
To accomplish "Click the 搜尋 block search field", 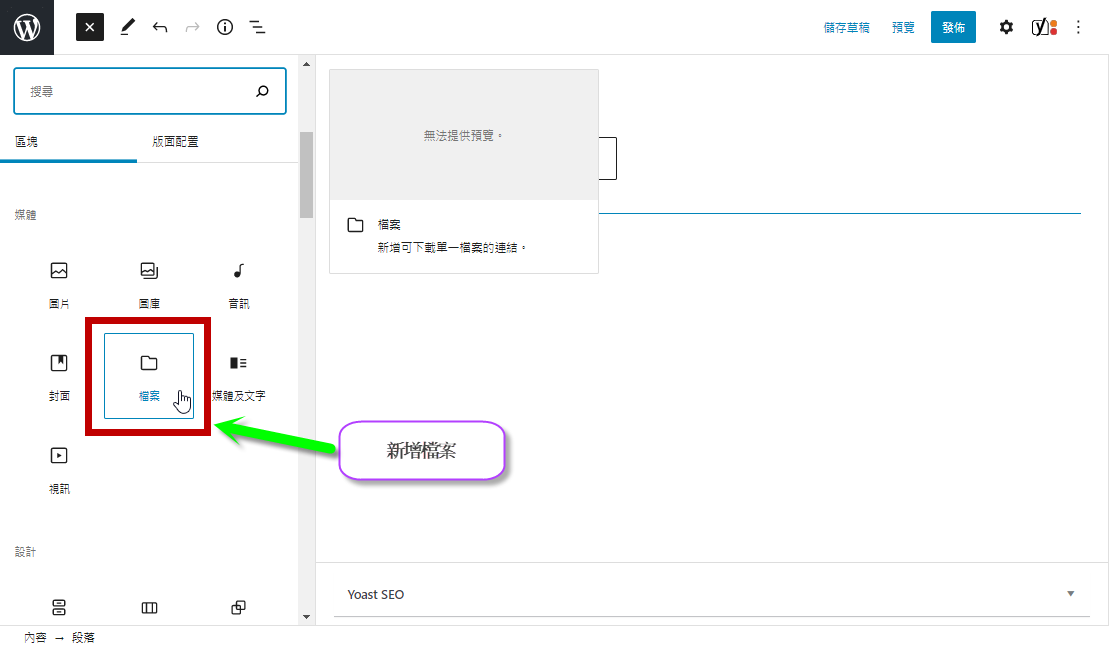I will click(135, 91).
